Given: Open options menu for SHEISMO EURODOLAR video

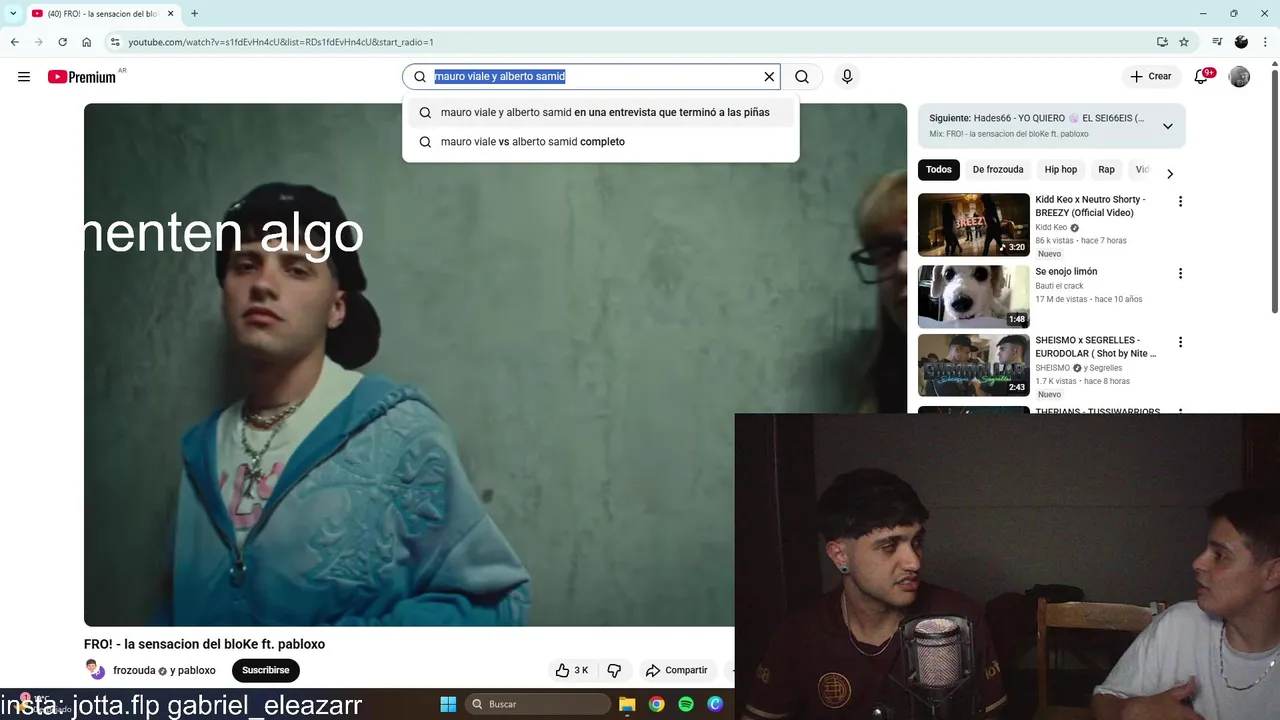Looking at the screenshot, I should coord(1180,342).
